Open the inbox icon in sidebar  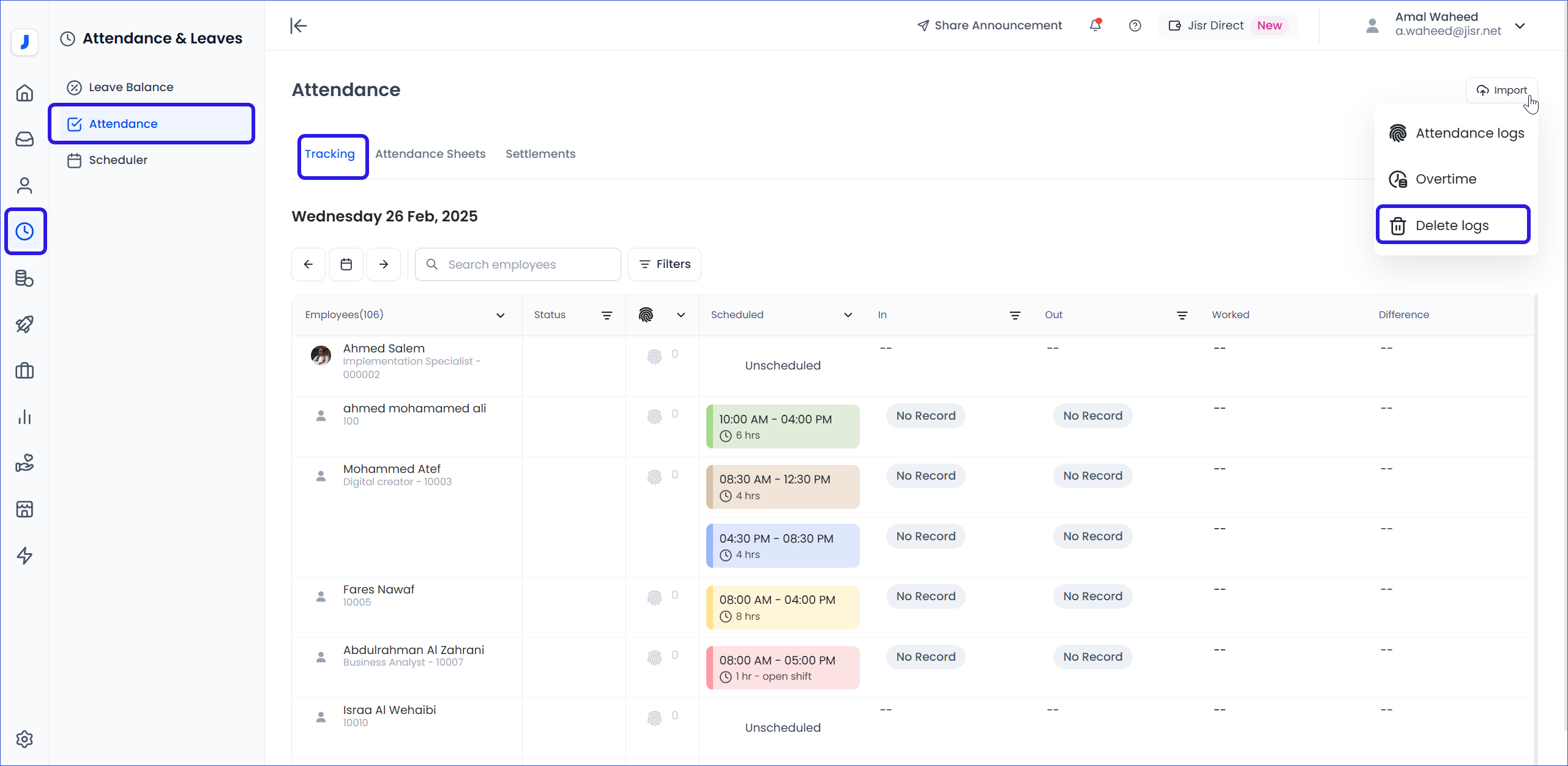pos(24,139)
